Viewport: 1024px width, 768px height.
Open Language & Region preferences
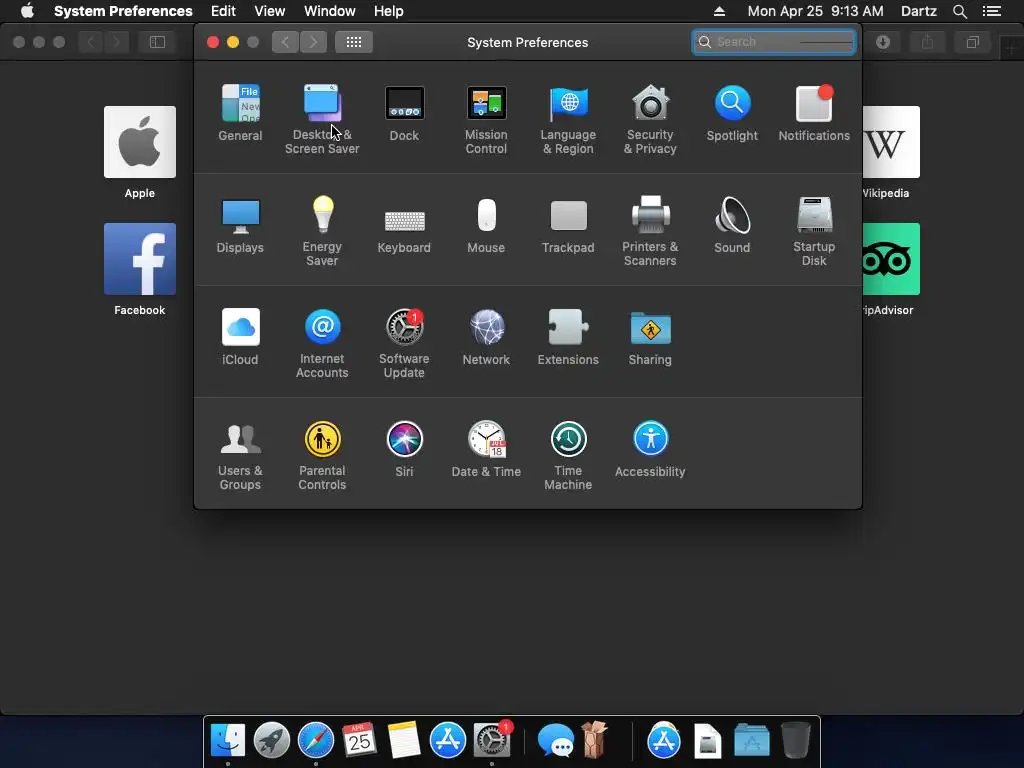tap(568, 120)
